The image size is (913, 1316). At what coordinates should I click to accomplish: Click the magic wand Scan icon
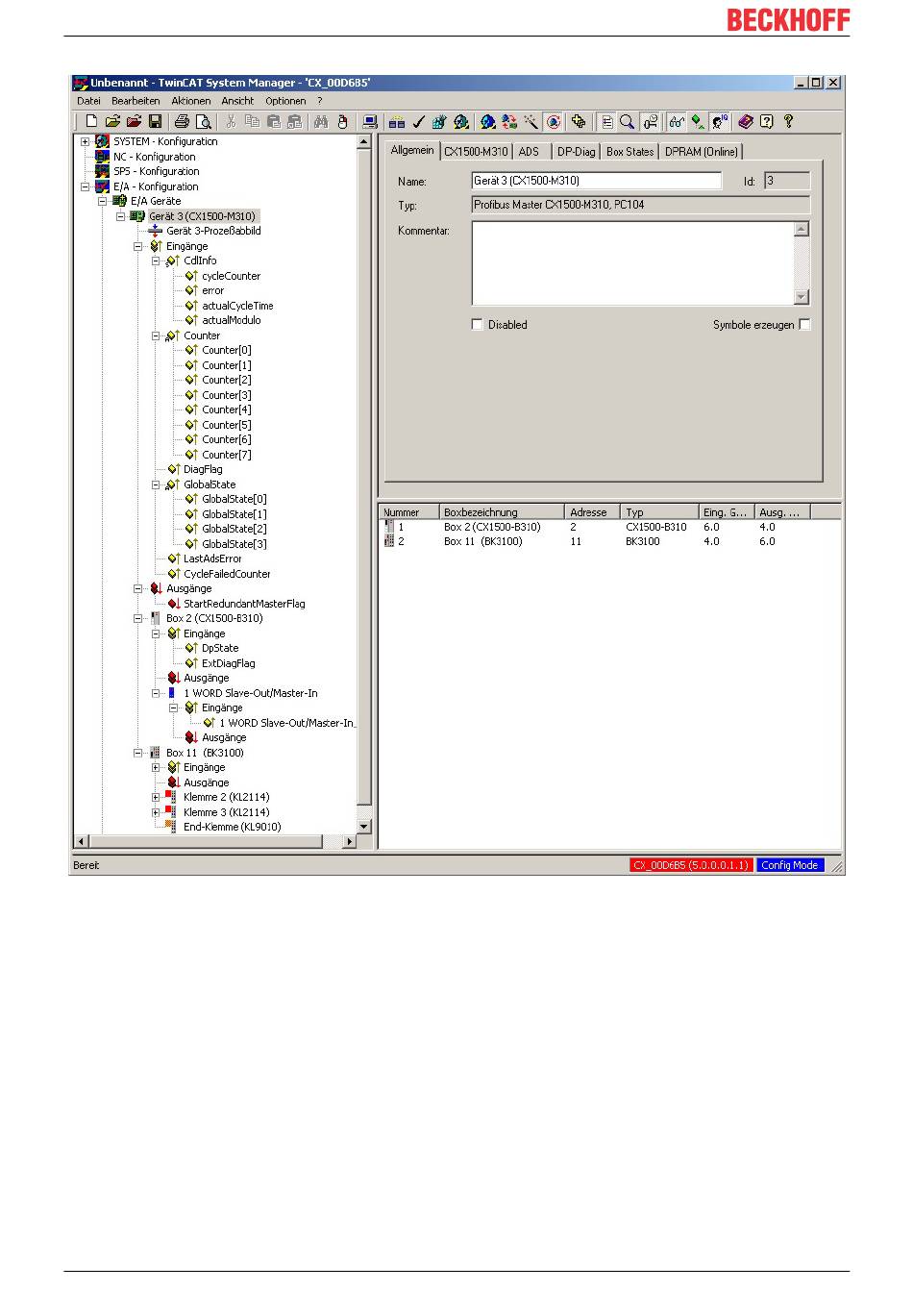click(x=531, y=121)
